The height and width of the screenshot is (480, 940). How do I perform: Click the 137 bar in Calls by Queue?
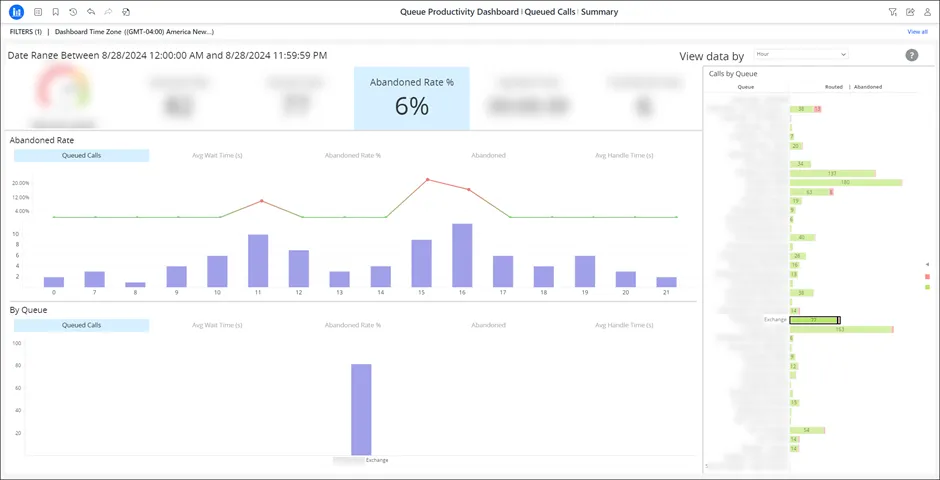coord(833,173)
